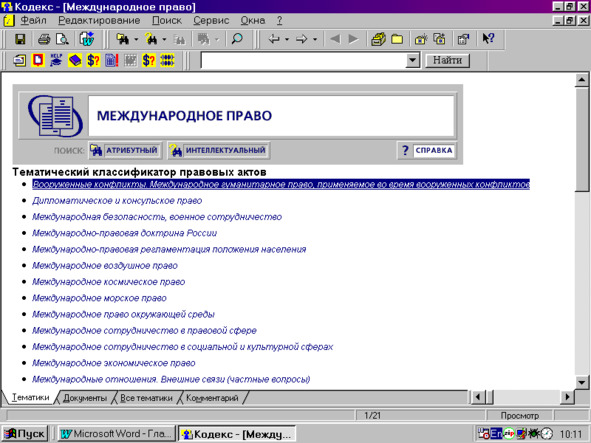Click the export to Word icon
591x443 pixels.
[x=87, y=39]
